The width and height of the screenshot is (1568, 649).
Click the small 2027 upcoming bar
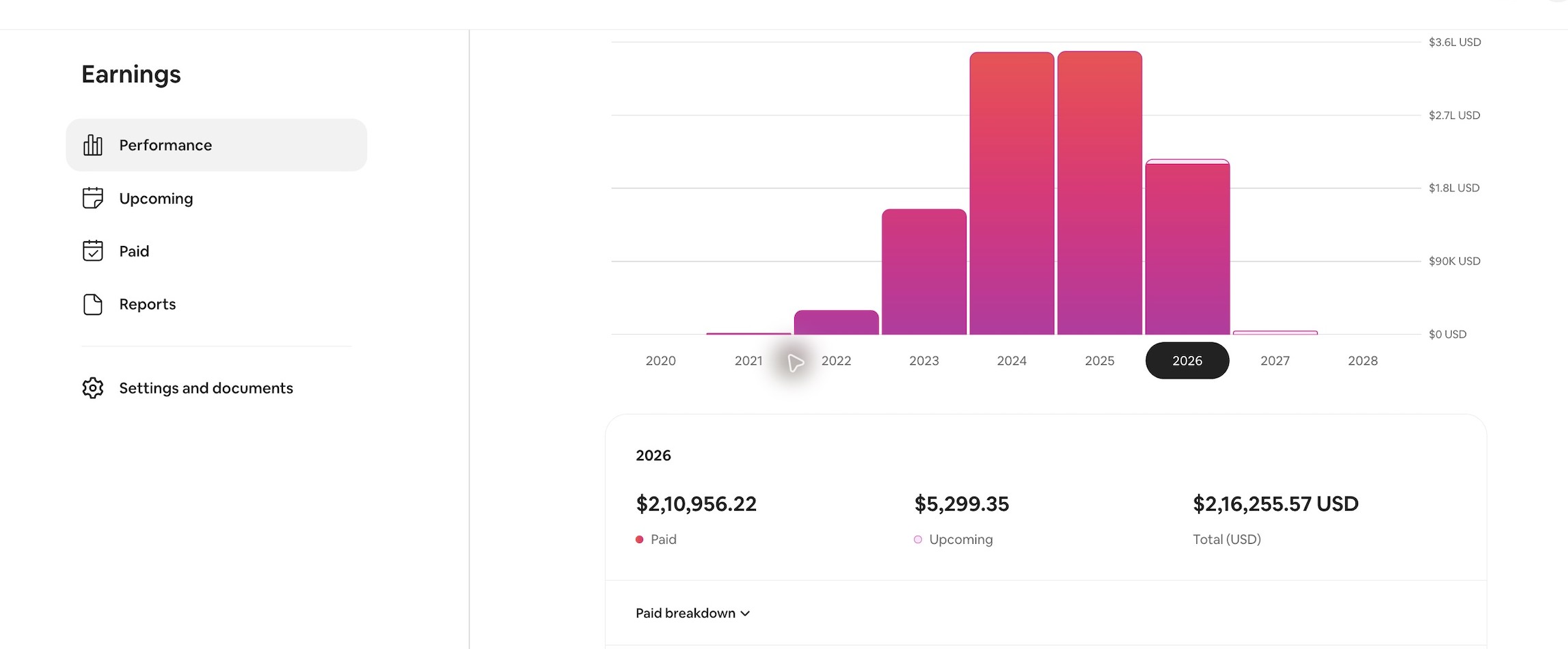(1275, 333)
